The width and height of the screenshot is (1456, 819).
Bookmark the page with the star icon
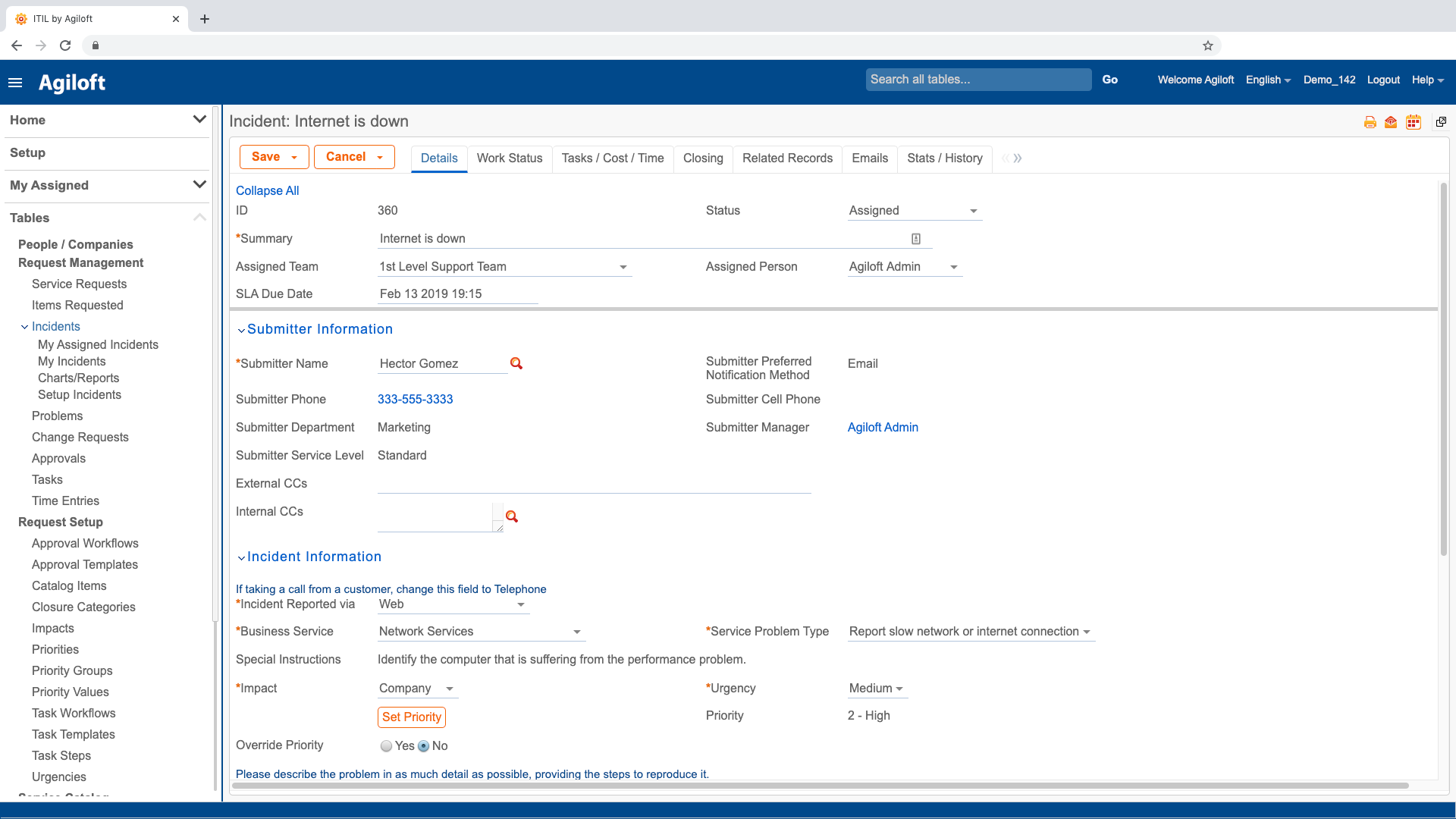click(x=1208, y=45)
